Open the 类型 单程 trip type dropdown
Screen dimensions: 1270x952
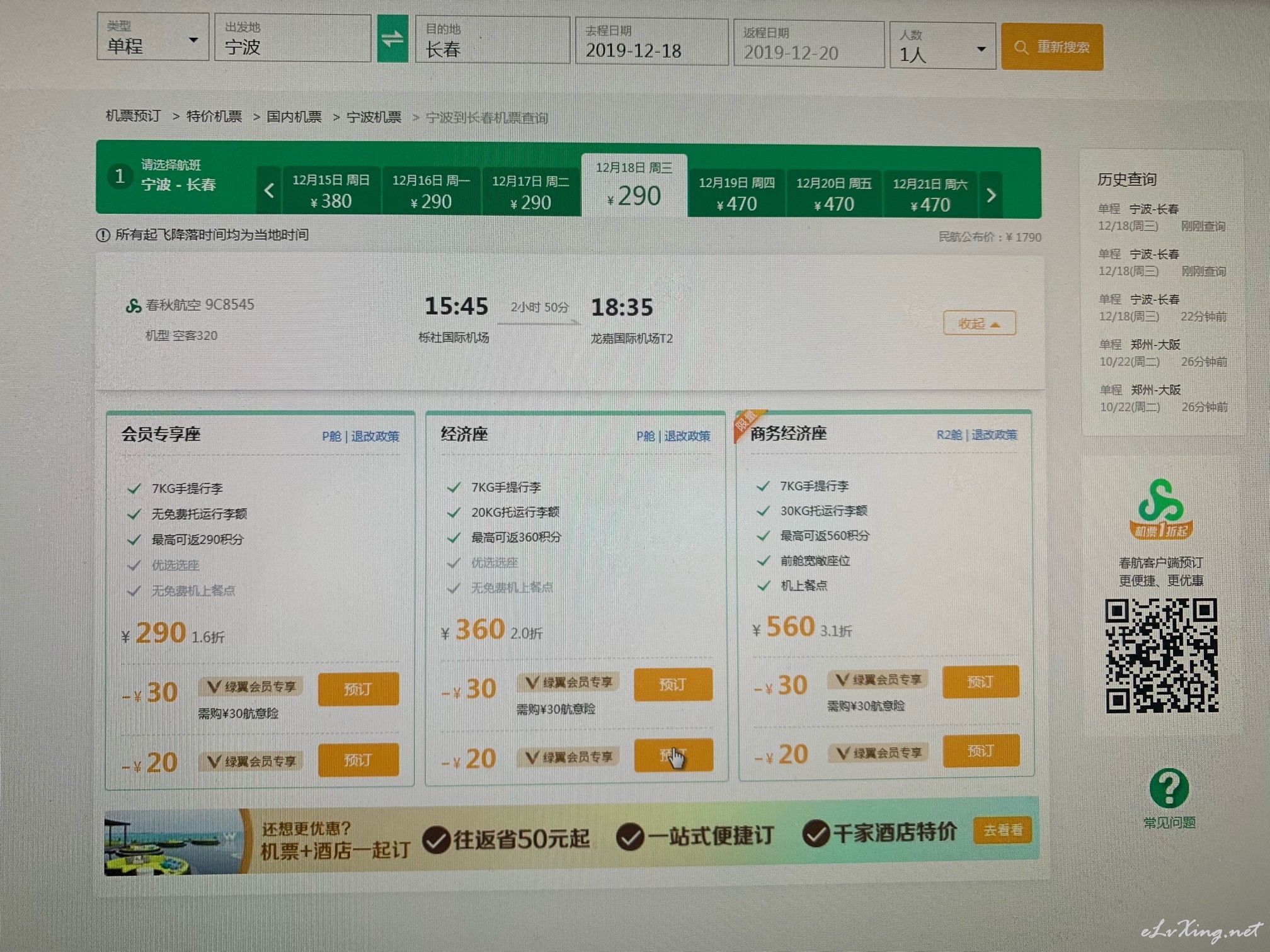click(x=152, y=37)
